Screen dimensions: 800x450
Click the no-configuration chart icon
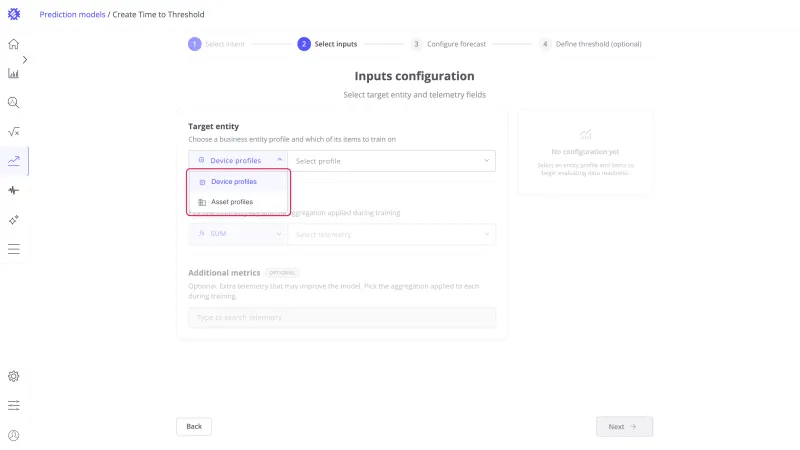585,134
